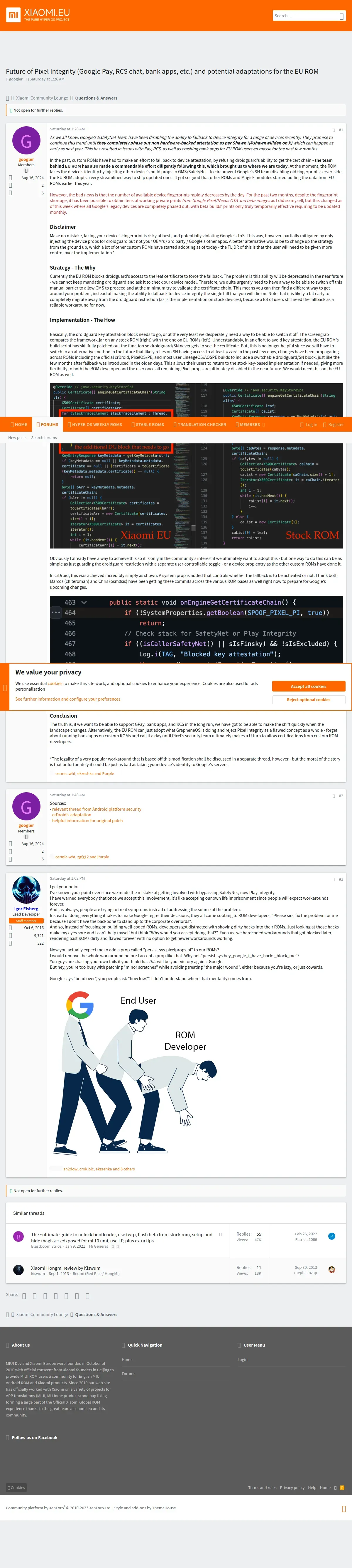Open thread author googler link under title
The image size is (352, 1568).
(16, 79)
